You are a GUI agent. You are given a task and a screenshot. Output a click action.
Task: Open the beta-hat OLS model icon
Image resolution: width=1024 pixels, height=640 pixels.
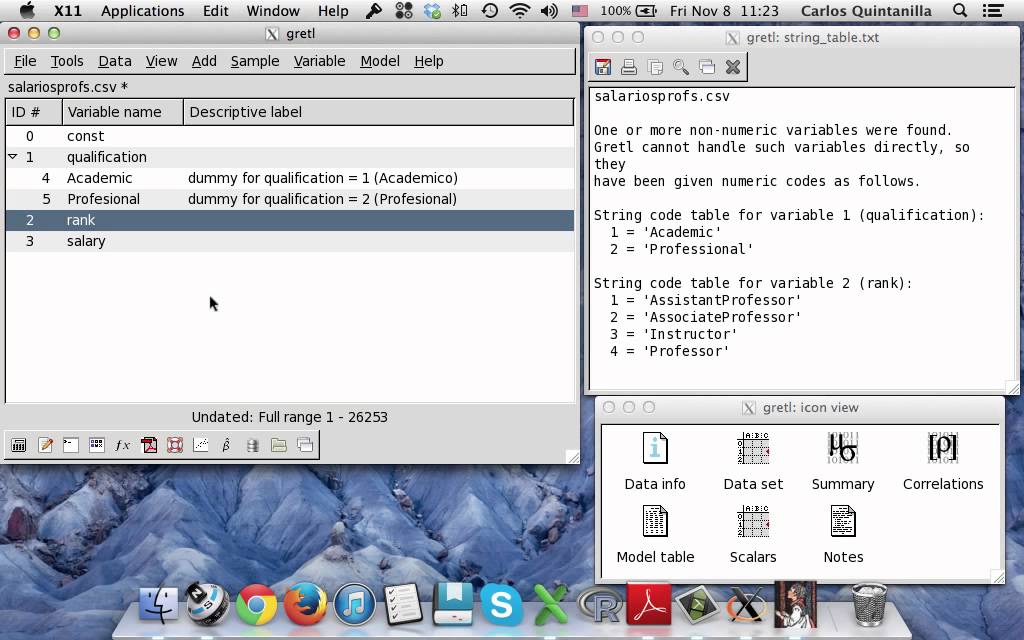point(227,445)
